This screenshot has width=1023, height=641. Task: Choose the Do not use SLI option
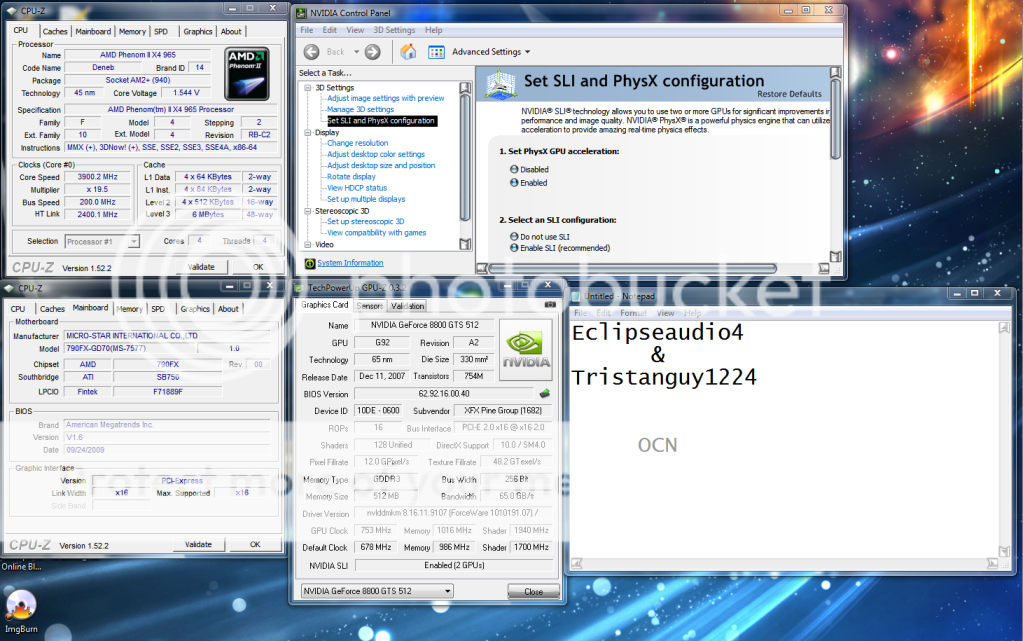click(x=514, y=236)
